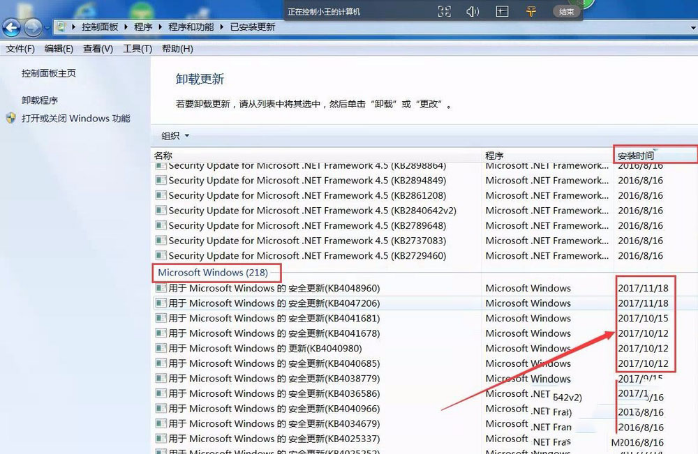Open the 组织 dropdown menu
Image resolution: width=698 pixels, height=454 pixels.
click(175, 135)
